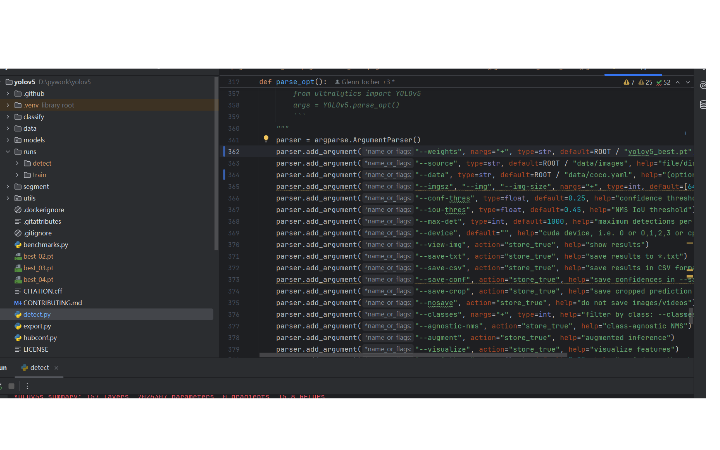720x450 pixels.
Task: Expand the models folder
Action: pos(8,140)
